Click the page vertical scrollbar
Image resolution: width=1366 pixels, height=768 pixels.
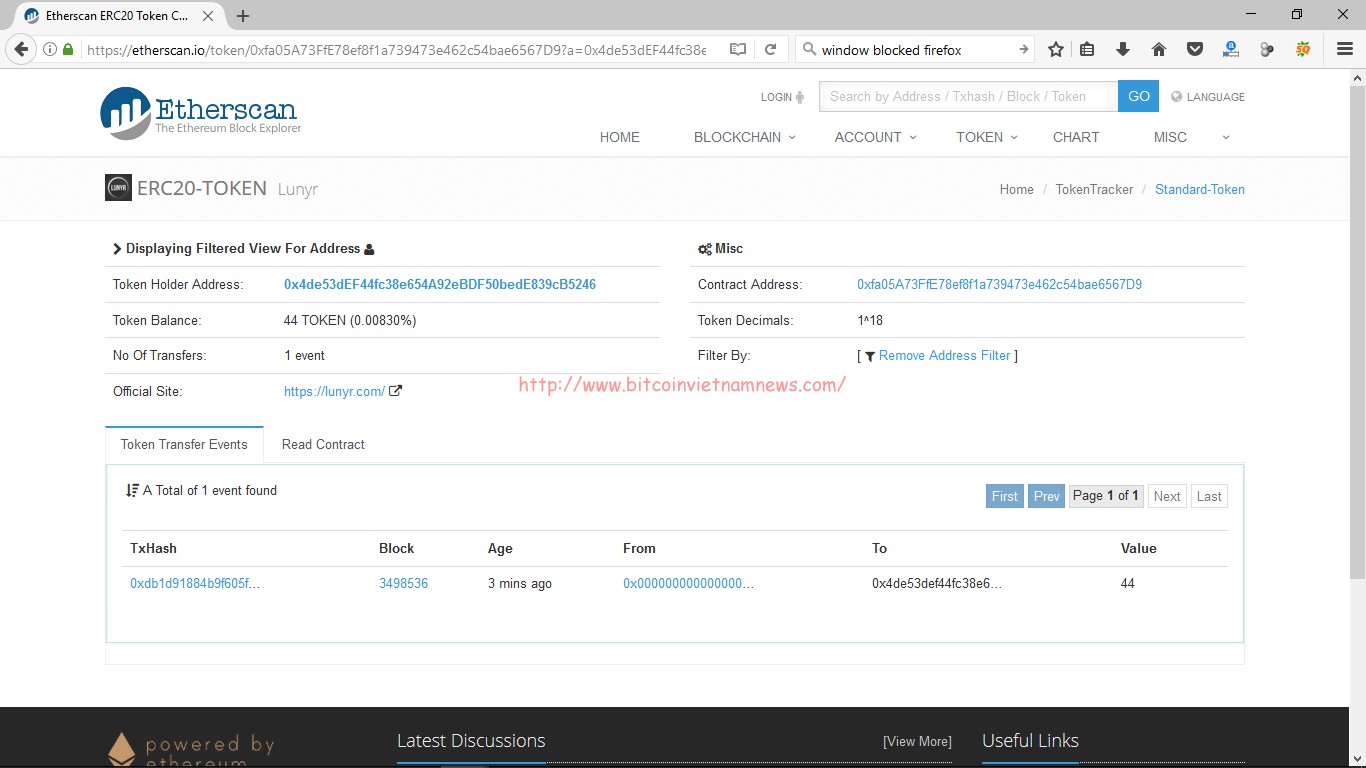point(1357,330)
